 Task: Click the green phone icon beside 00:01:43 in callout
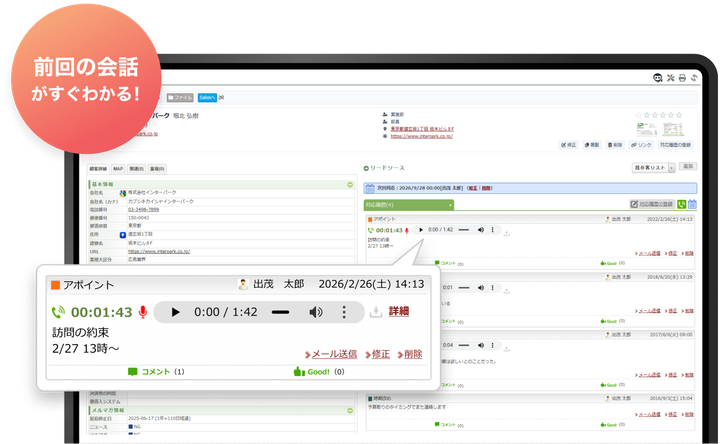point(58,312)
